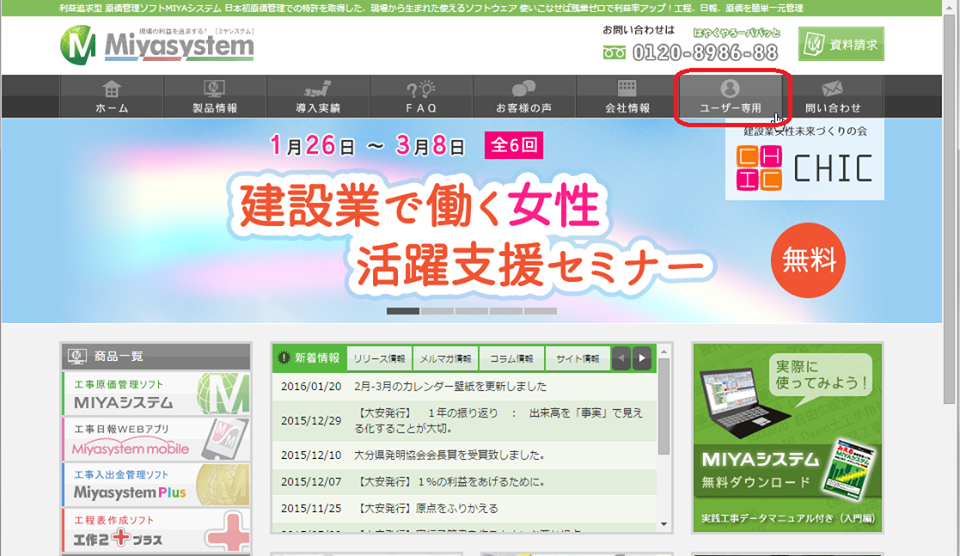Select the third slide indicator bar
Image resolution: width=960 pixels, height=556 pixels.
[x=471, y=311]
